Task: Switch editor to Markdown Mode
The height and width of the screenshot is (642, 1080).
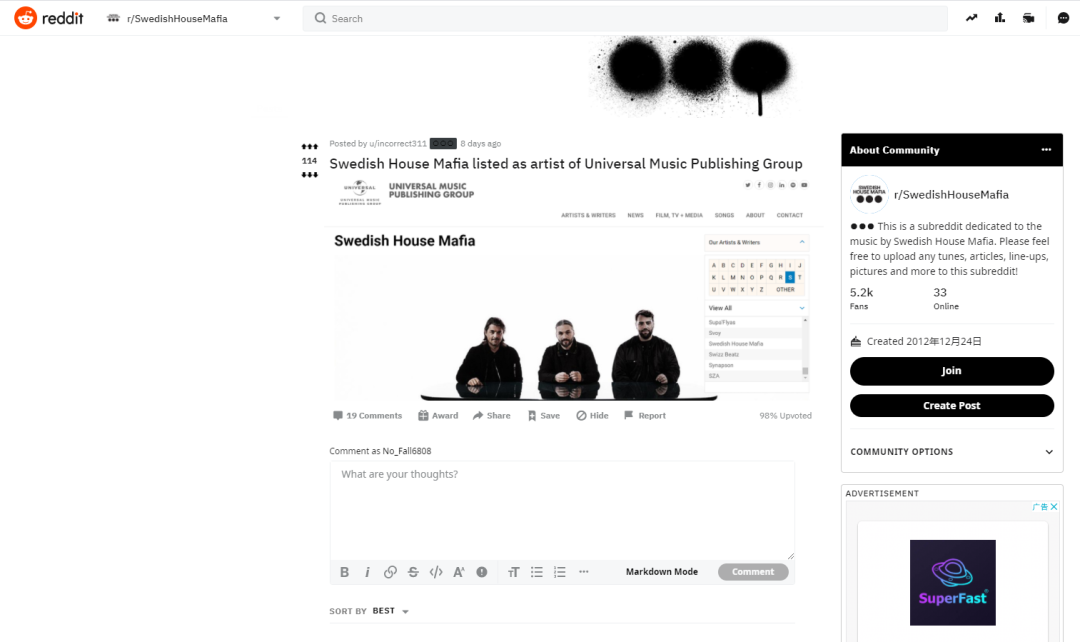Action: (661, 572)
